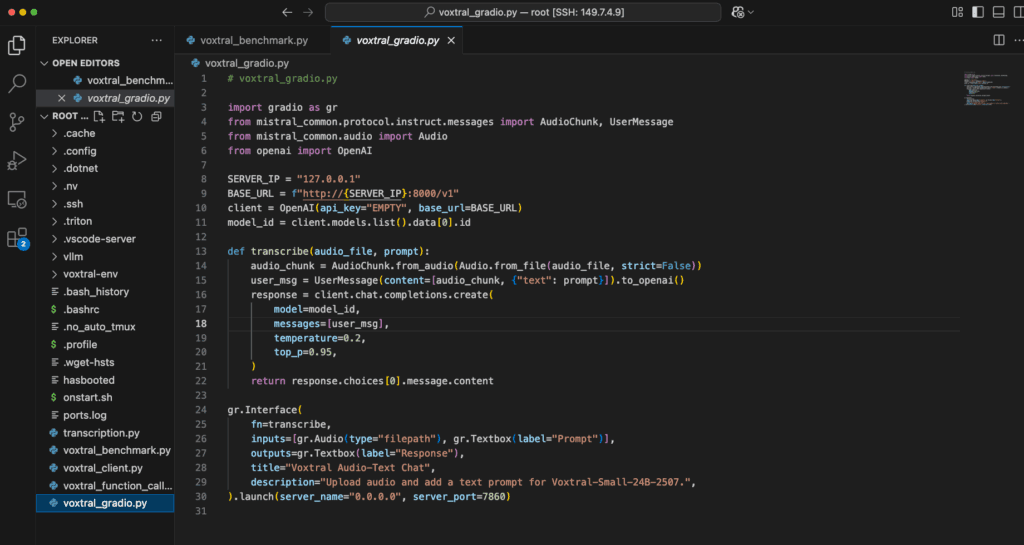
Task: Select voxtral_gradio.py in the file tree
Action: [x=104, y=503]
